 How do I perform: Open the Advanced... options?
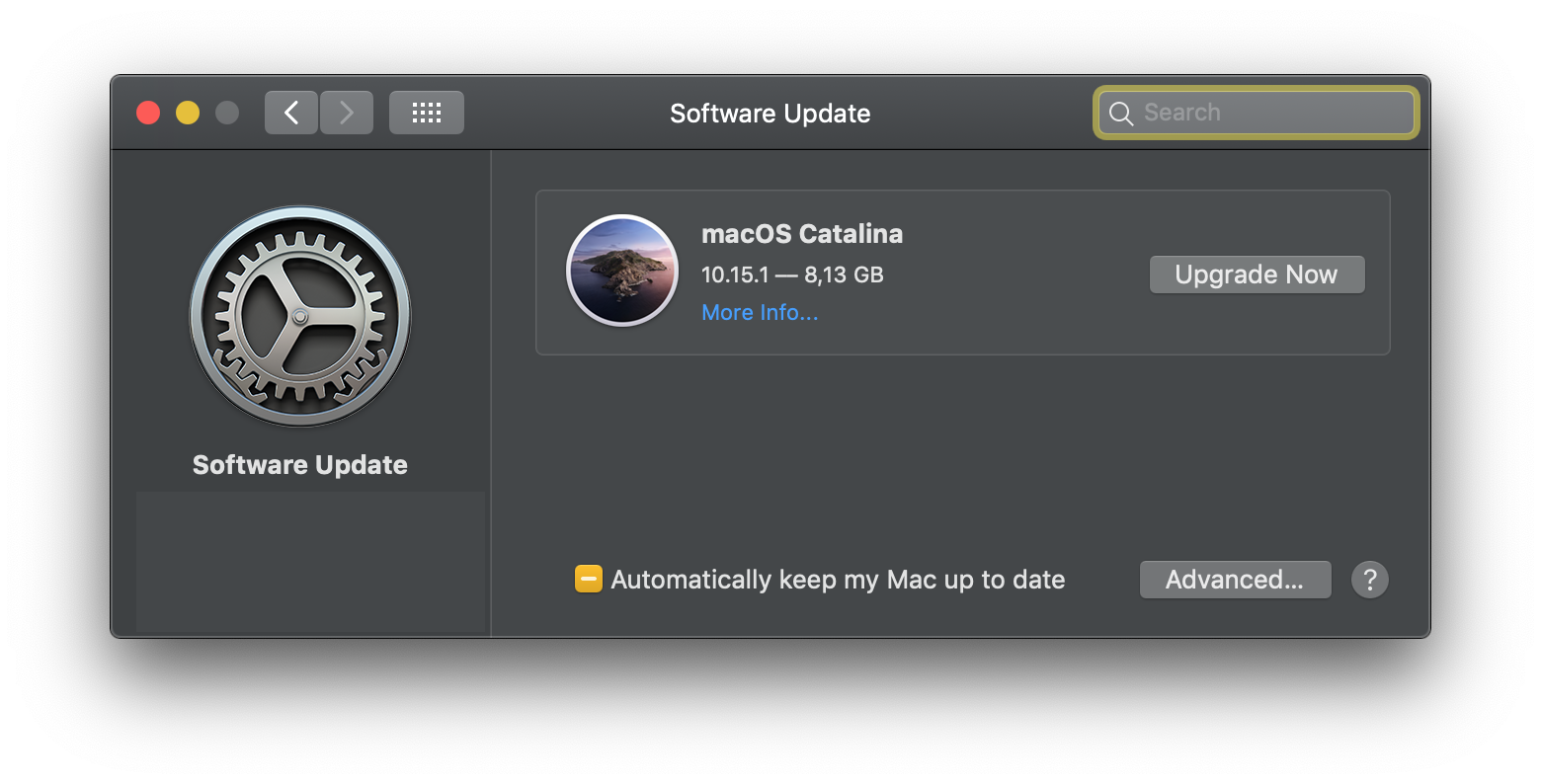[1235, 580]
